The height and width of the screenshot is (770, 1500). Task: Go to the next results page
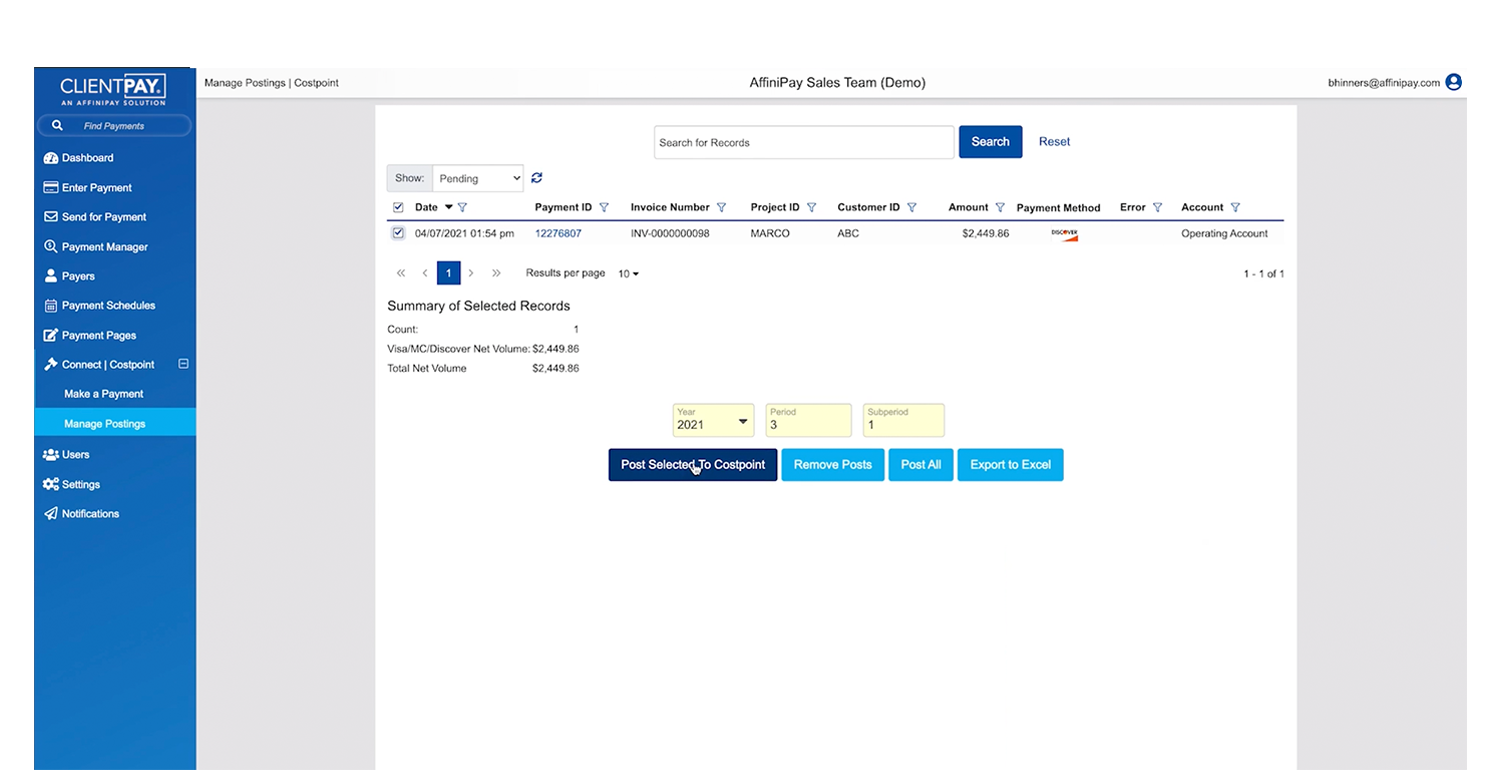471,273
